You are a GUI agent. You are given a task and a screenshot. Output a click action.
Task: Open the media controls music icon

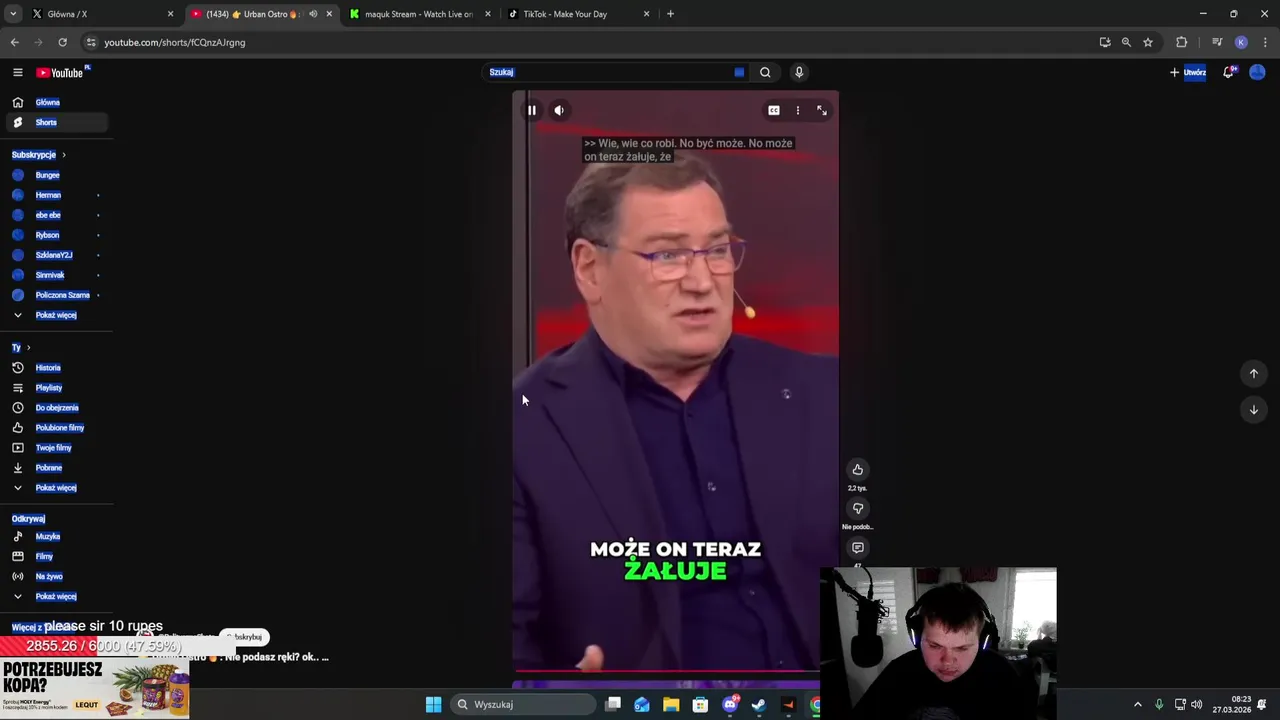click(1217, 42)
